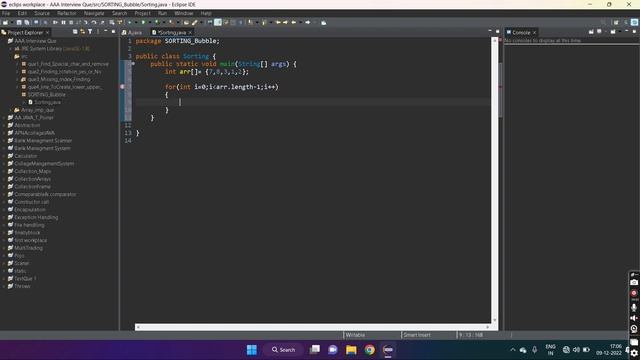The width and height of the screenshot is (640, 360).
Task: Select the Exception Handling project
Action: pos(36,218)
